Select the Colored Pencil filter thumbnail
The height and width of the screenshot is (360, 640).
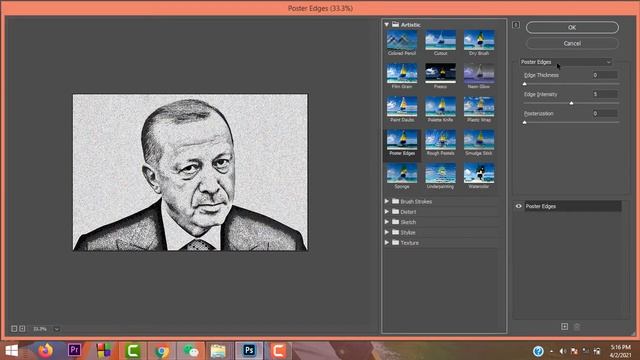click(x=402, y=40)
